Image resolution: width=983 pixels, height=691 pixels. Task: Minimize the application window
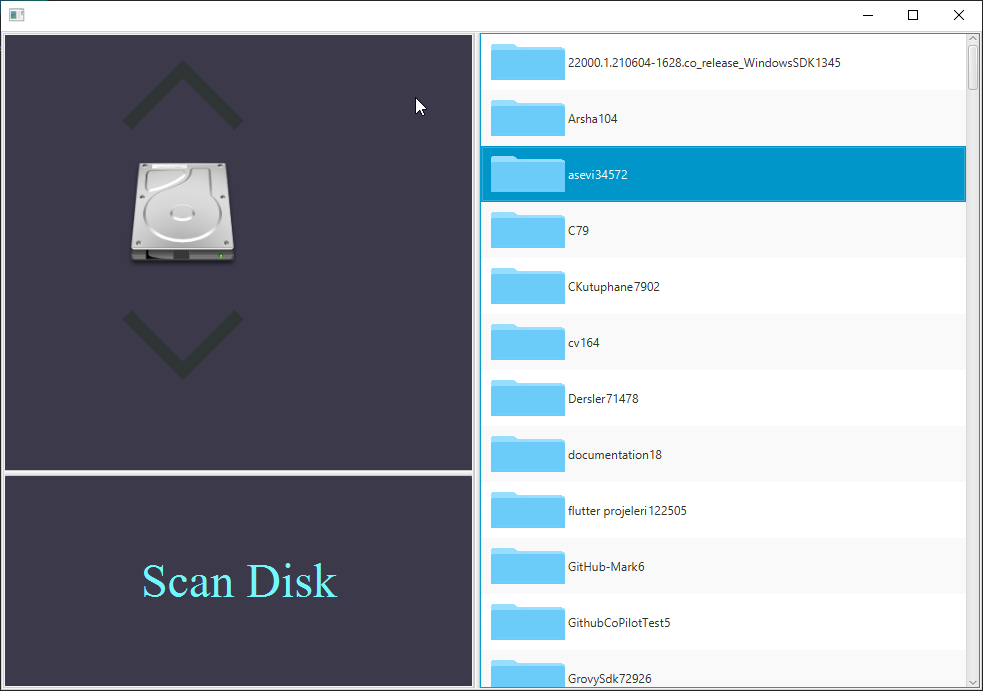click(868, 15)
